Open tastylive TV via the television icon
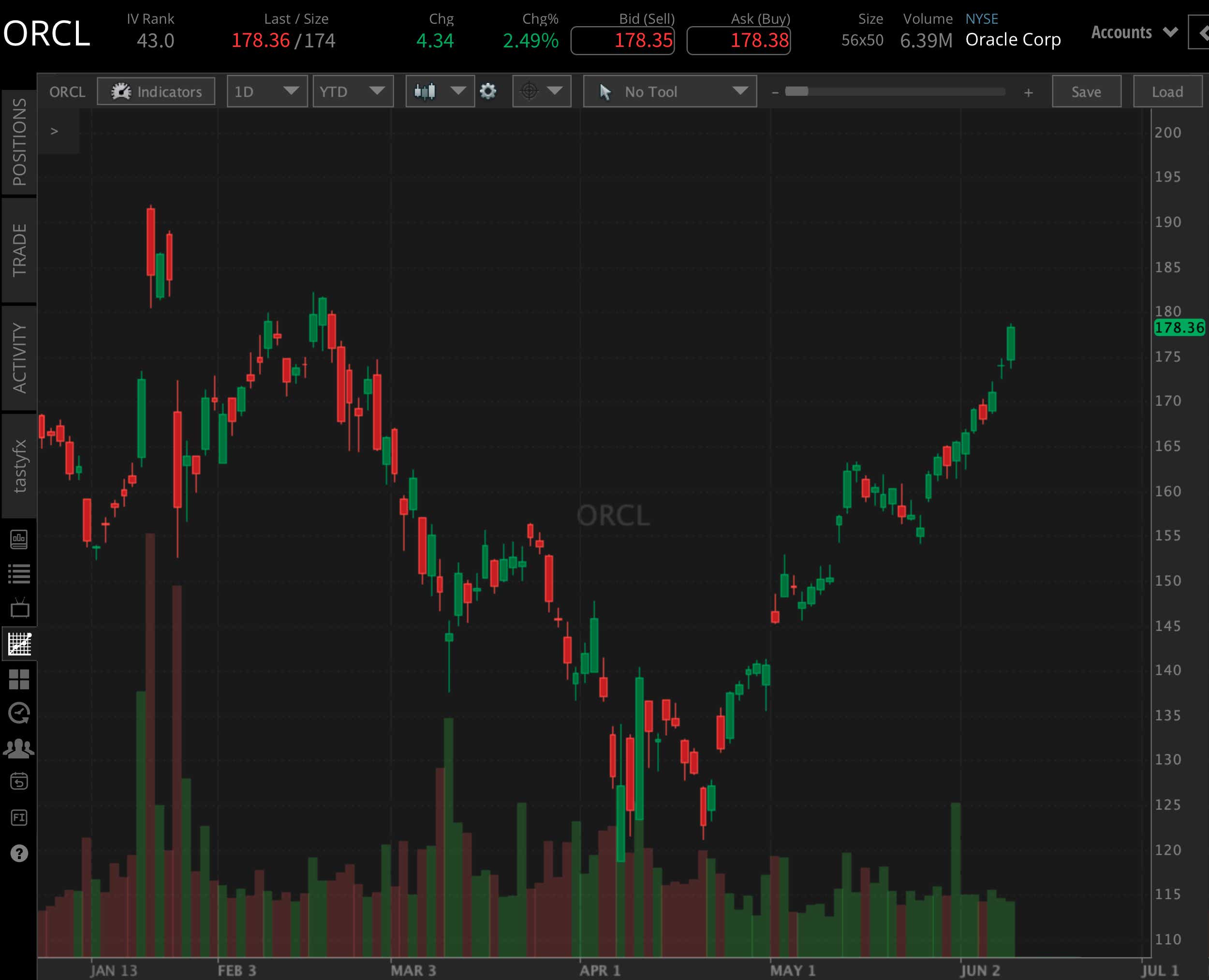The width and height of the screenshot is (1209, 980). (20, 609)
